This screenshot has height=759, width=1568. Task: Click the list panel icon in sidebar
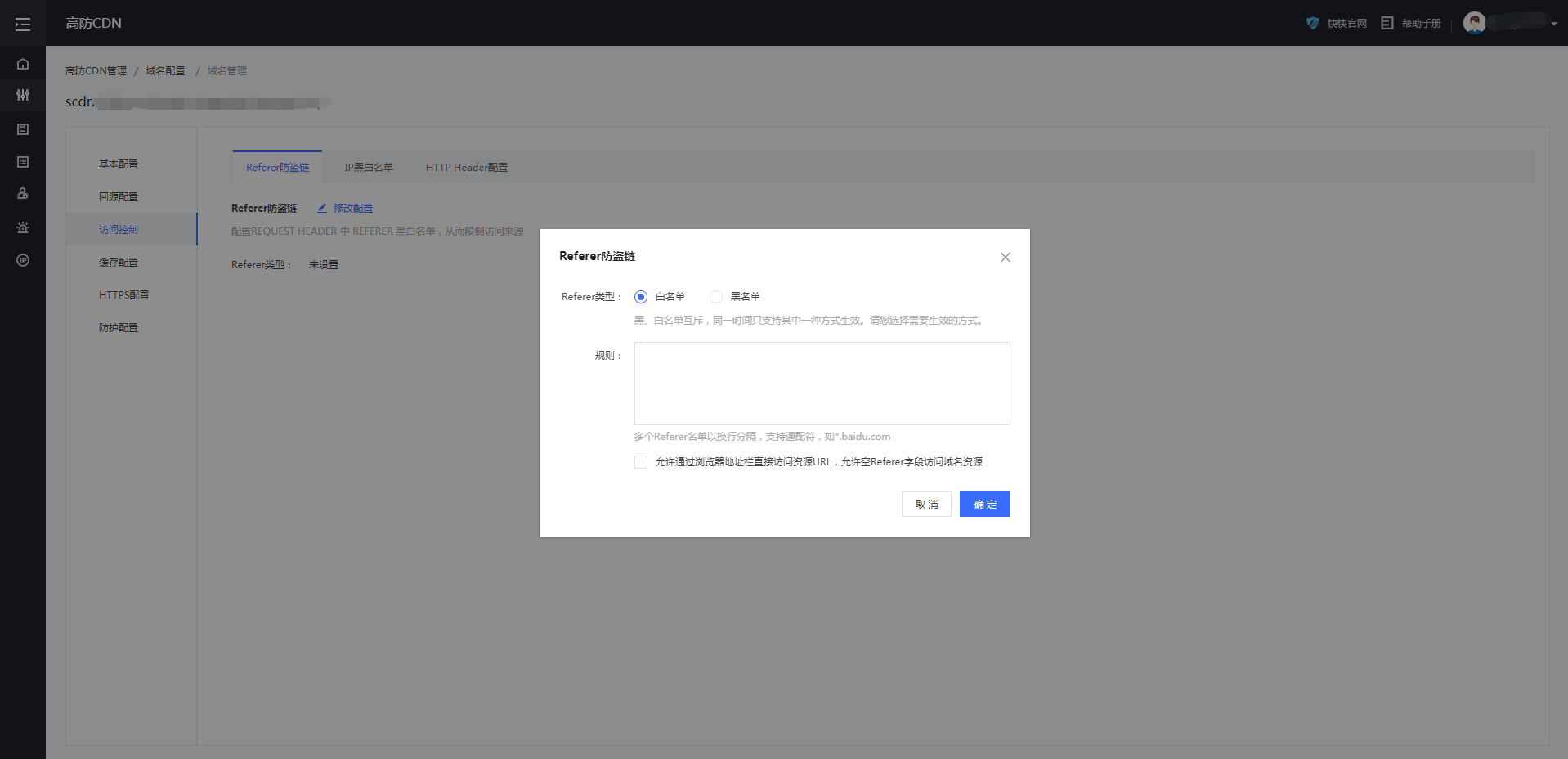23,162
